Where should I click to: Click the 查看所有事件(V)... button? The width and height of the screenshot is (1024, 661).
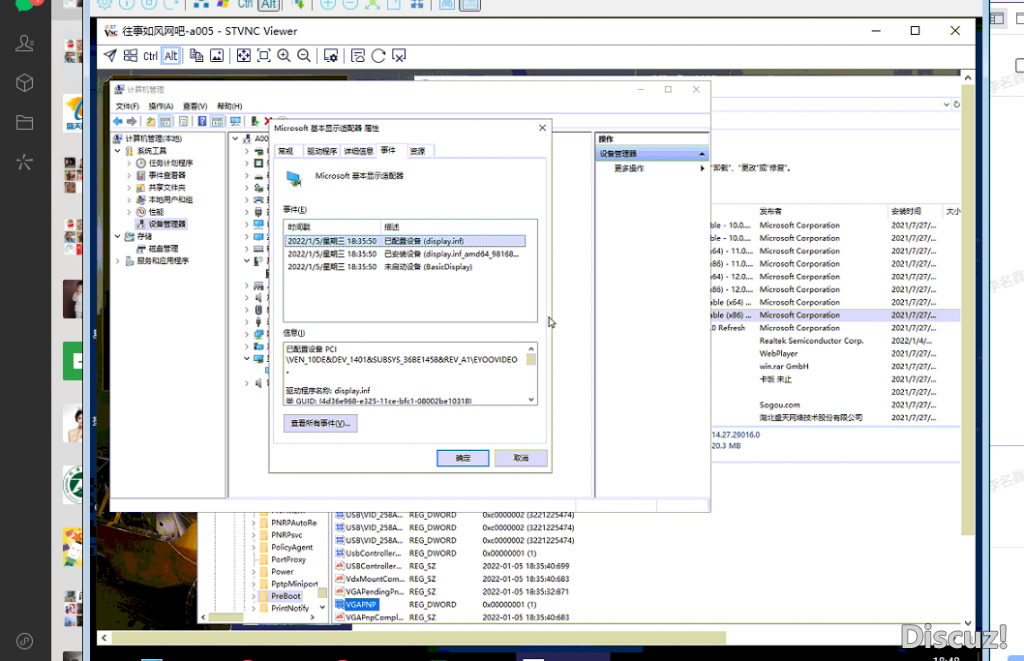tap(320, 423)
